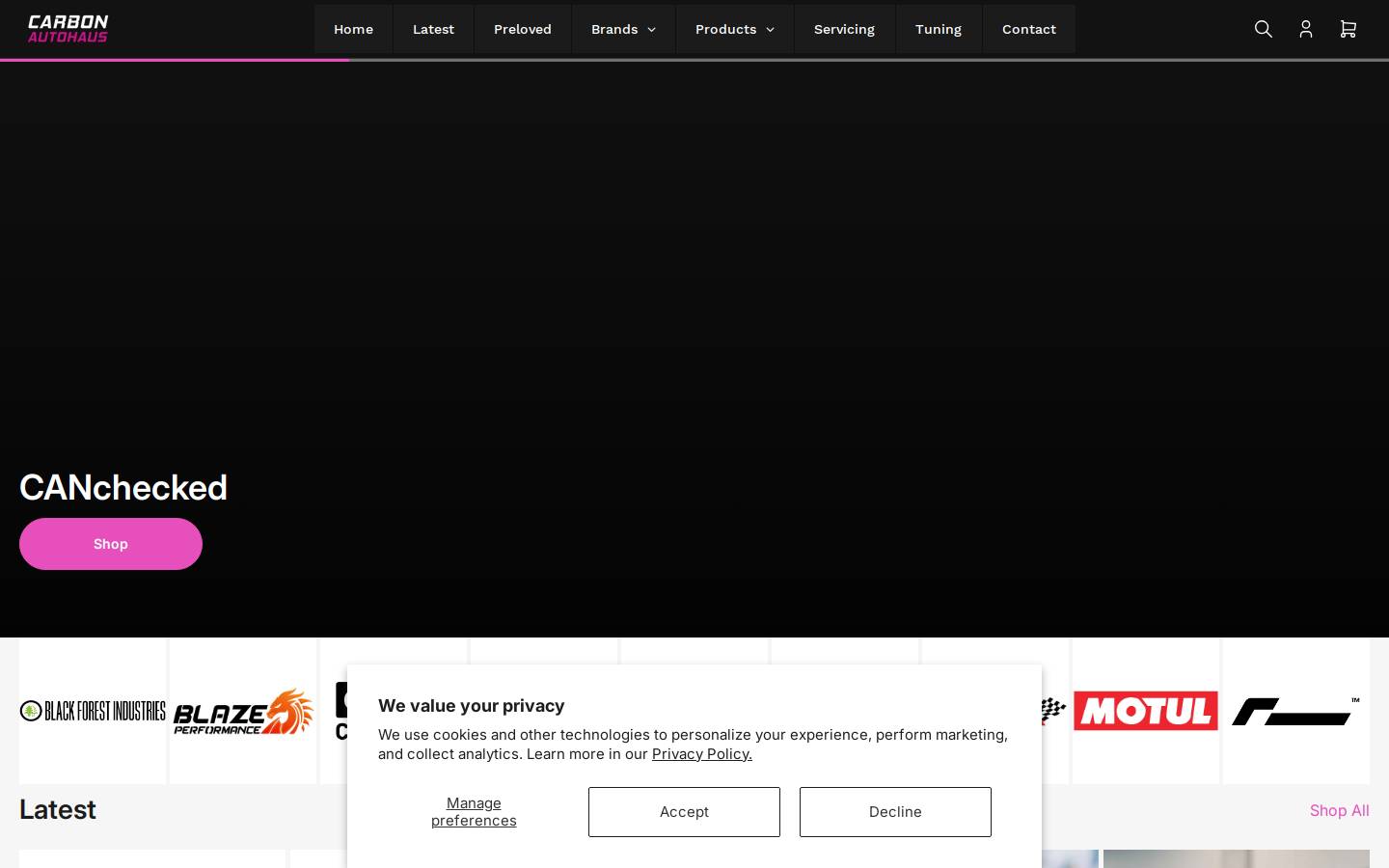Open the Privacy Policy link
This screenshot has width=1389, height=868.
click(702, 754)
